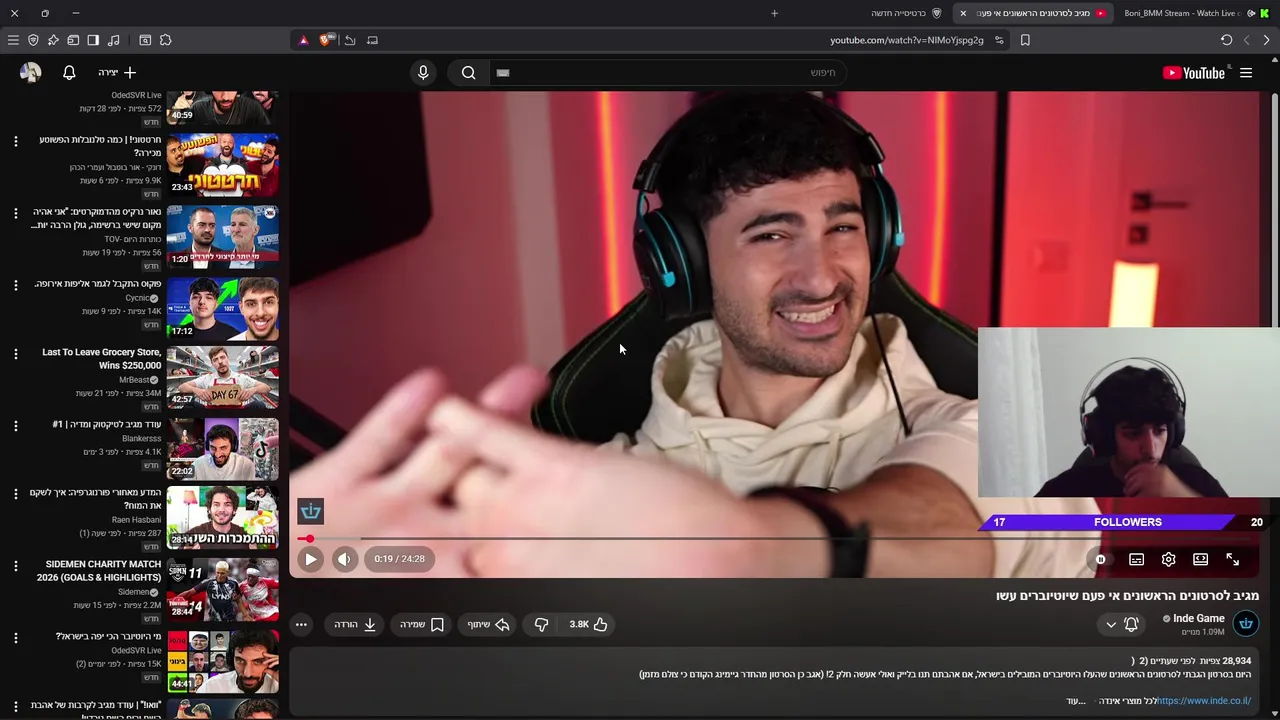Bookmark this page
Viewport: 1280px width, 720px height.
pos(1025,40)
